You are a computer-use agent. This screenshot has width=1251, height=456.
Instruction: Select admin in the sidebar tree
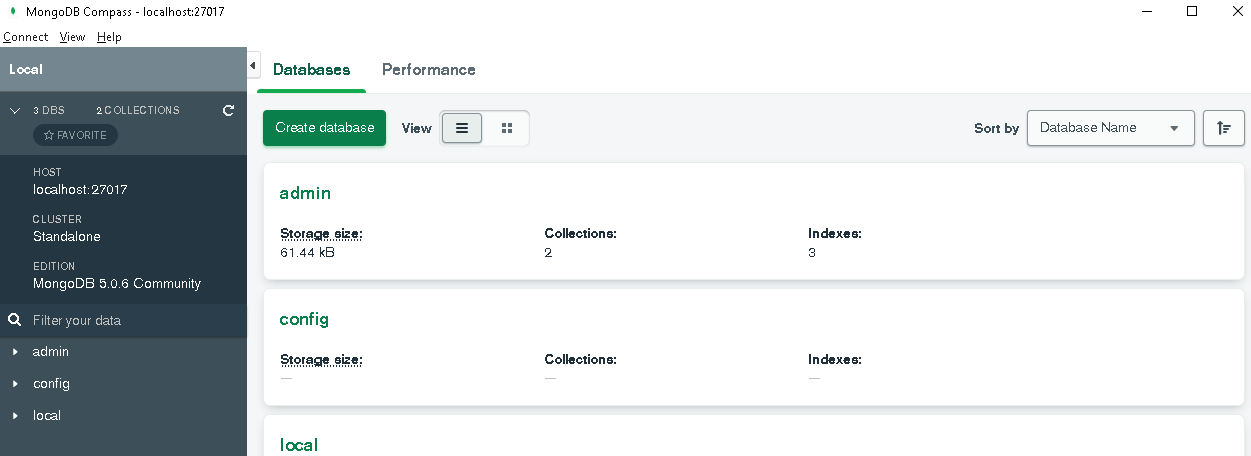tap(51, 352)
